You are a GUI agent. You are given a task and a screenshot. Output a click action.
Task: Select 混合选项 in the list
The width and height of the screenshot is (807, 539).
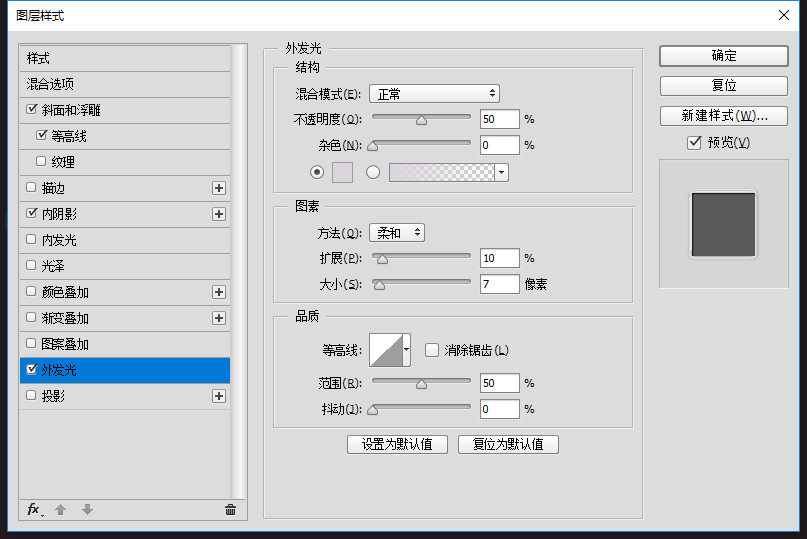[125, 84]
